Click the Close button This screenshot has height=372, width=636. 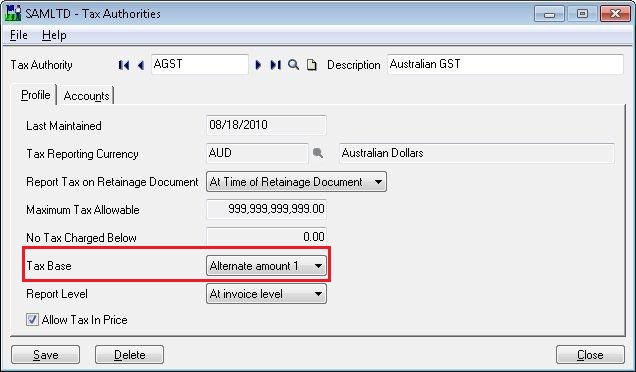pos(590,355)
